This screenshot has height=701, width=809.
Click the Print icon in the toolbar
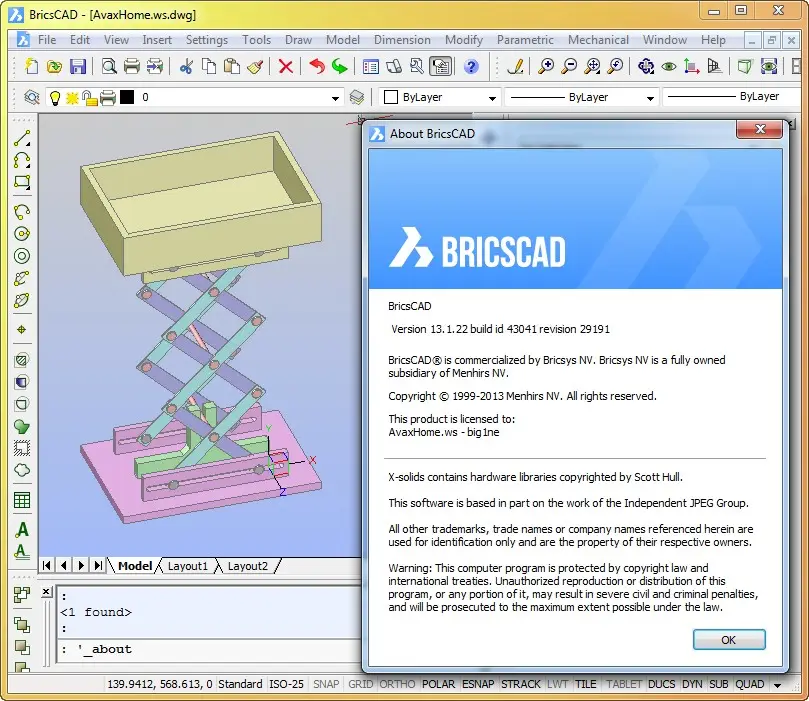tap(132, 67)
